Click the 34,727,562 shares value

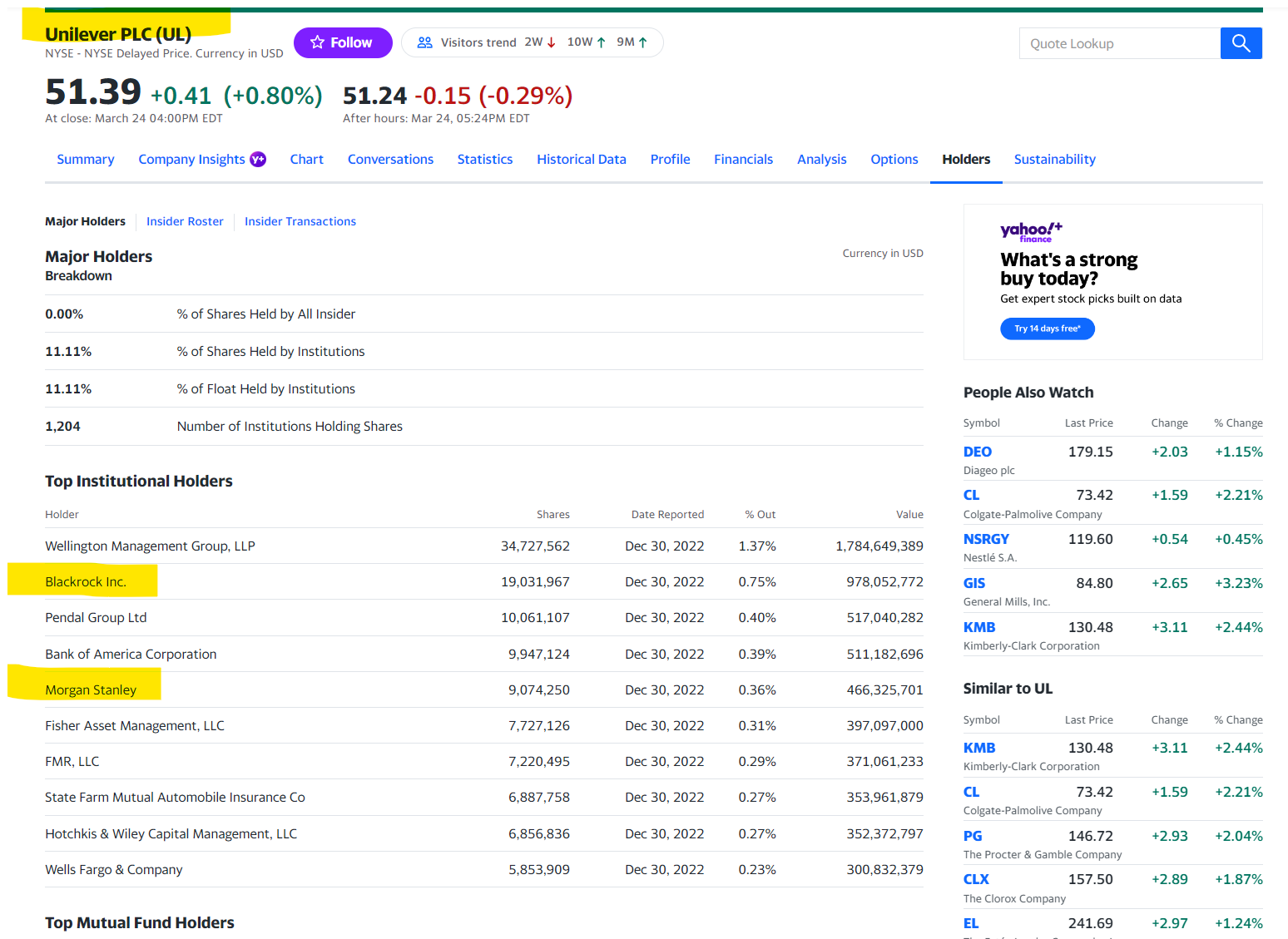pos(535,546)
